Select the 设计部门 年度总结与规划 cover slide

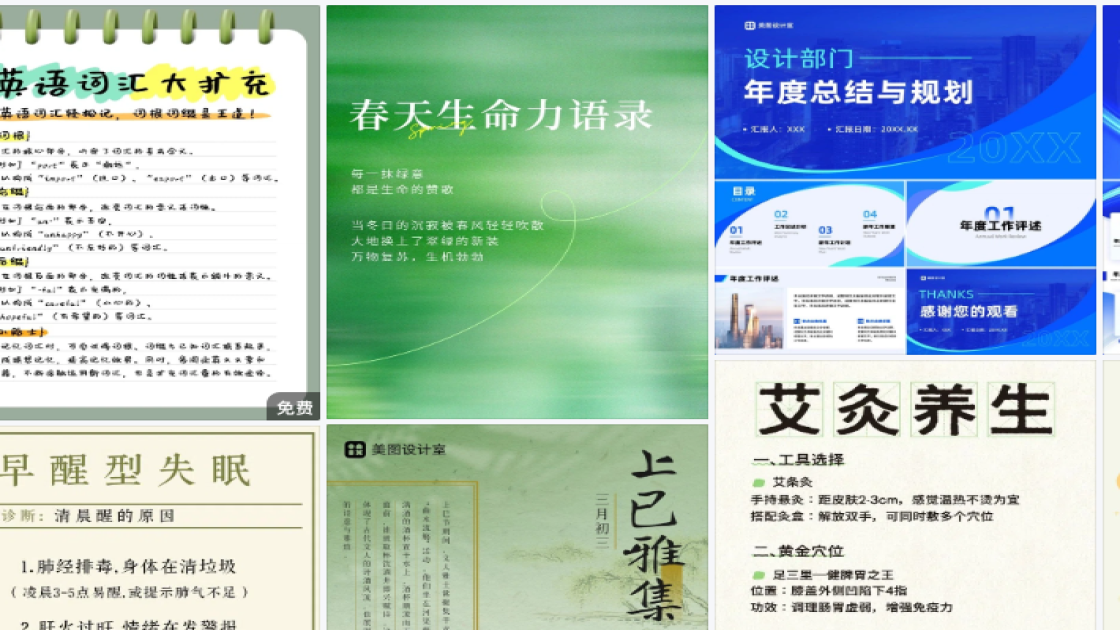(905, 91)
